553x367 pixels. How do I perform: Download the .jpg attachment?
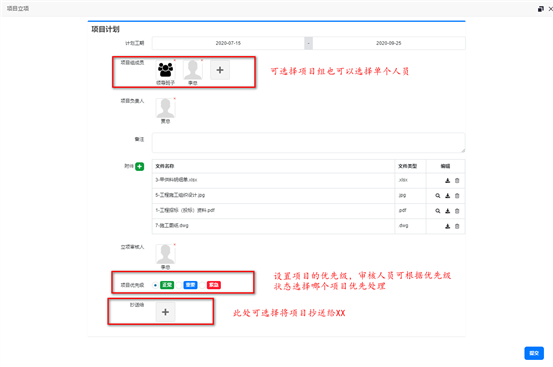coord(448,196)
